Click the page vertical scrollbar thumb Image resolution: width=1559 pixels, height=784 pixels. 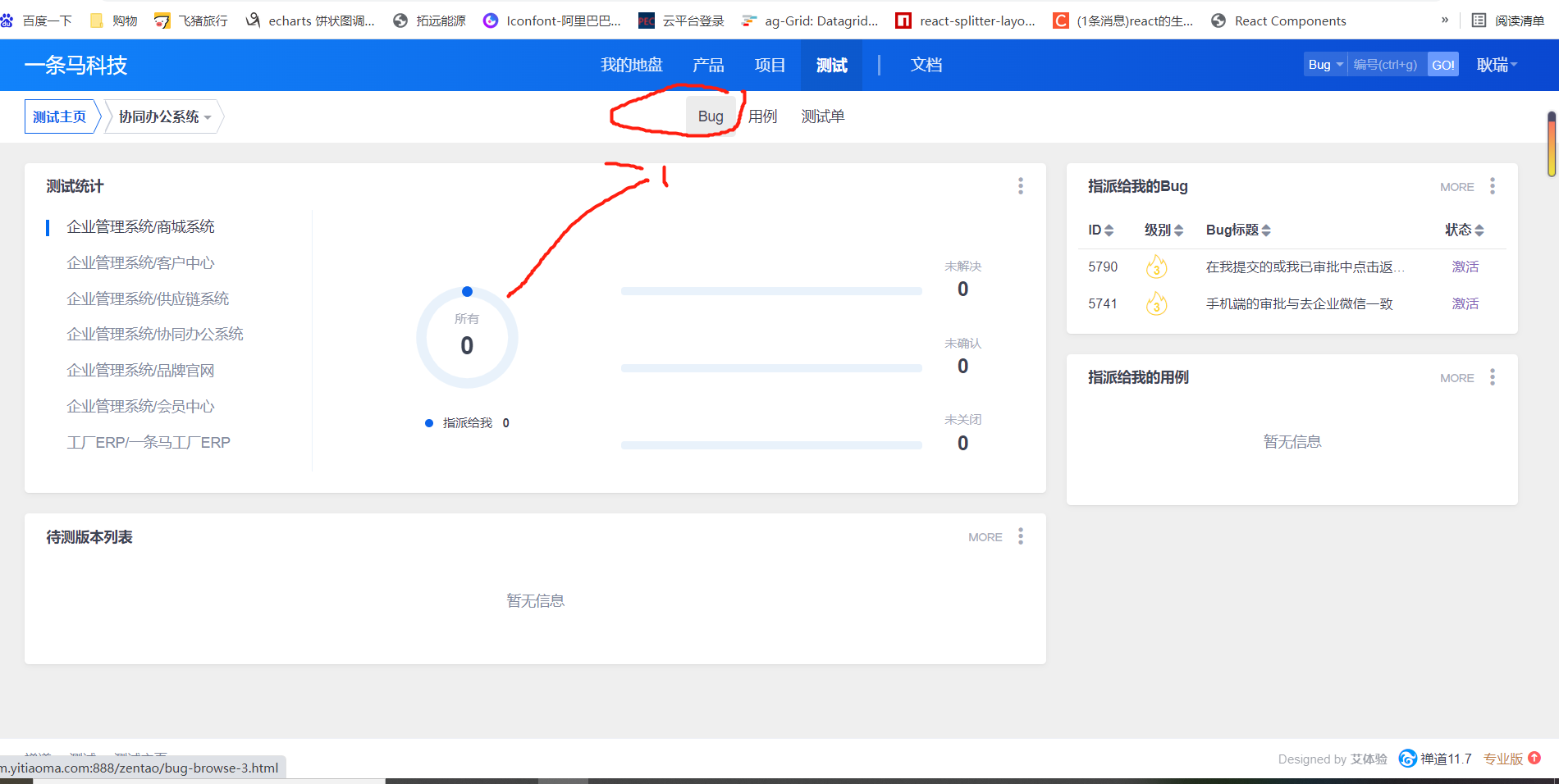1552,144
